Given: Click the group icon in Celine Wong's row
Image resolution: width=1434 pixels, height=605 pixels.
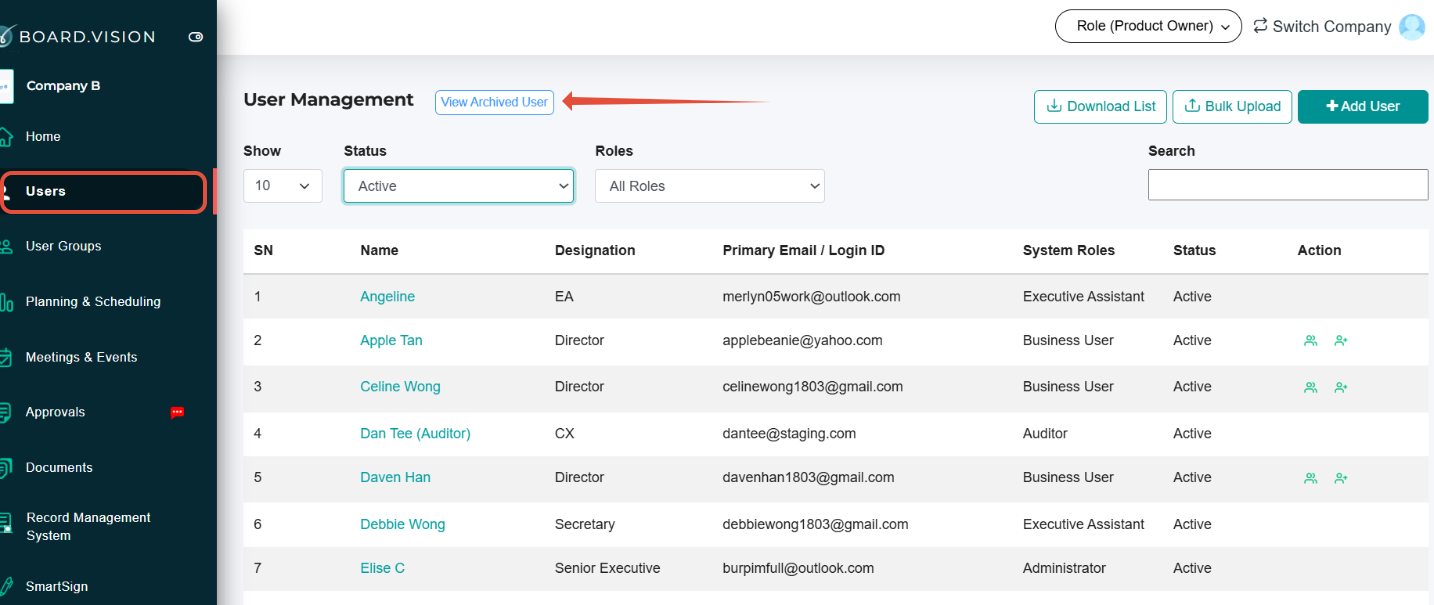Looking at the screenshot, I should point(1310,387).
